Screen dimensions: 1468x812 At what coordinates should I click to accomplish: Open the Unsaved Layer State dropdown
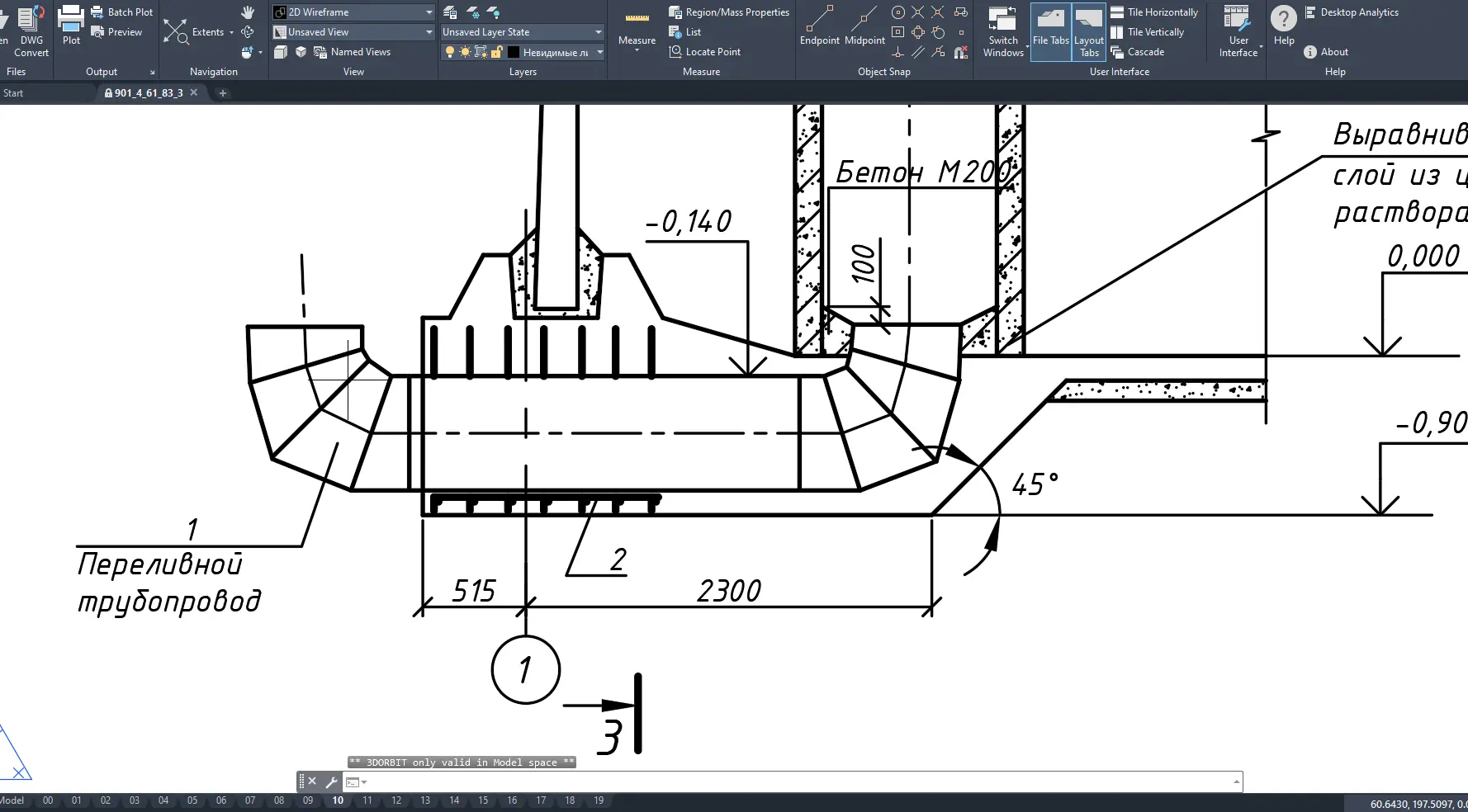coord(599,32)
